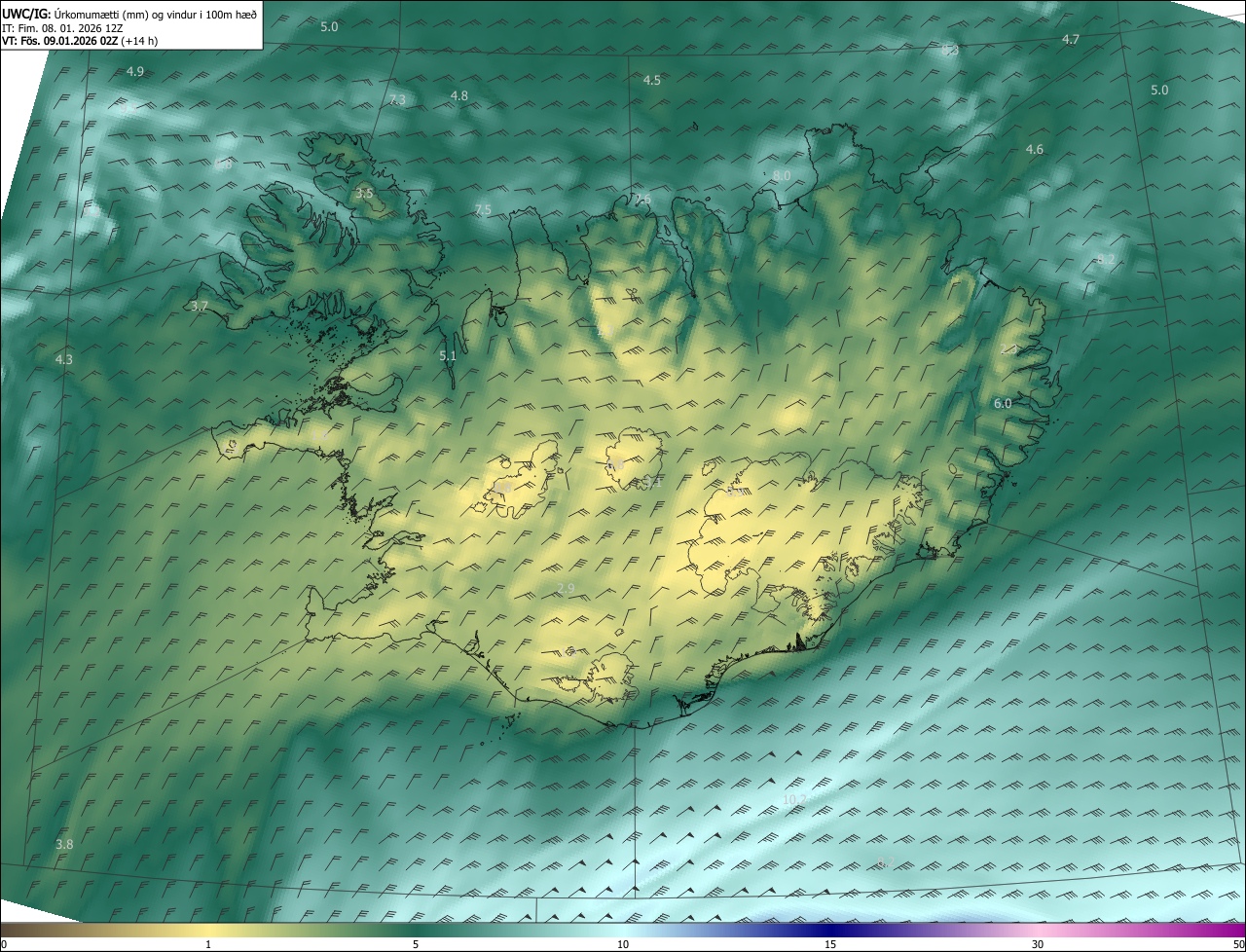Click the "10.2" value over the sea
The height and width of the screenshot is (952, 1246).
point(794,800)
